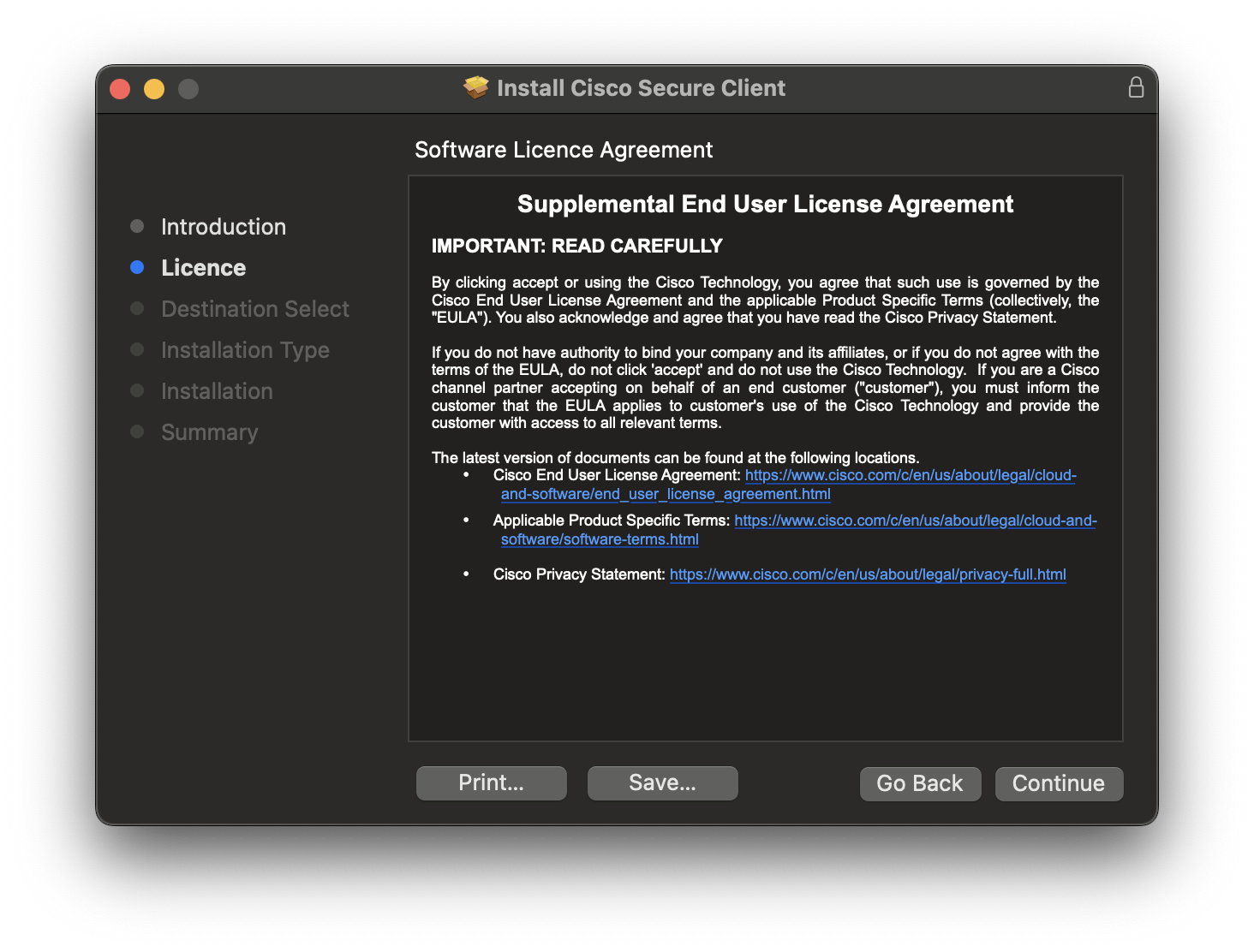Click the 'Supplemental End User License Agreement' title

click(765, 204)
